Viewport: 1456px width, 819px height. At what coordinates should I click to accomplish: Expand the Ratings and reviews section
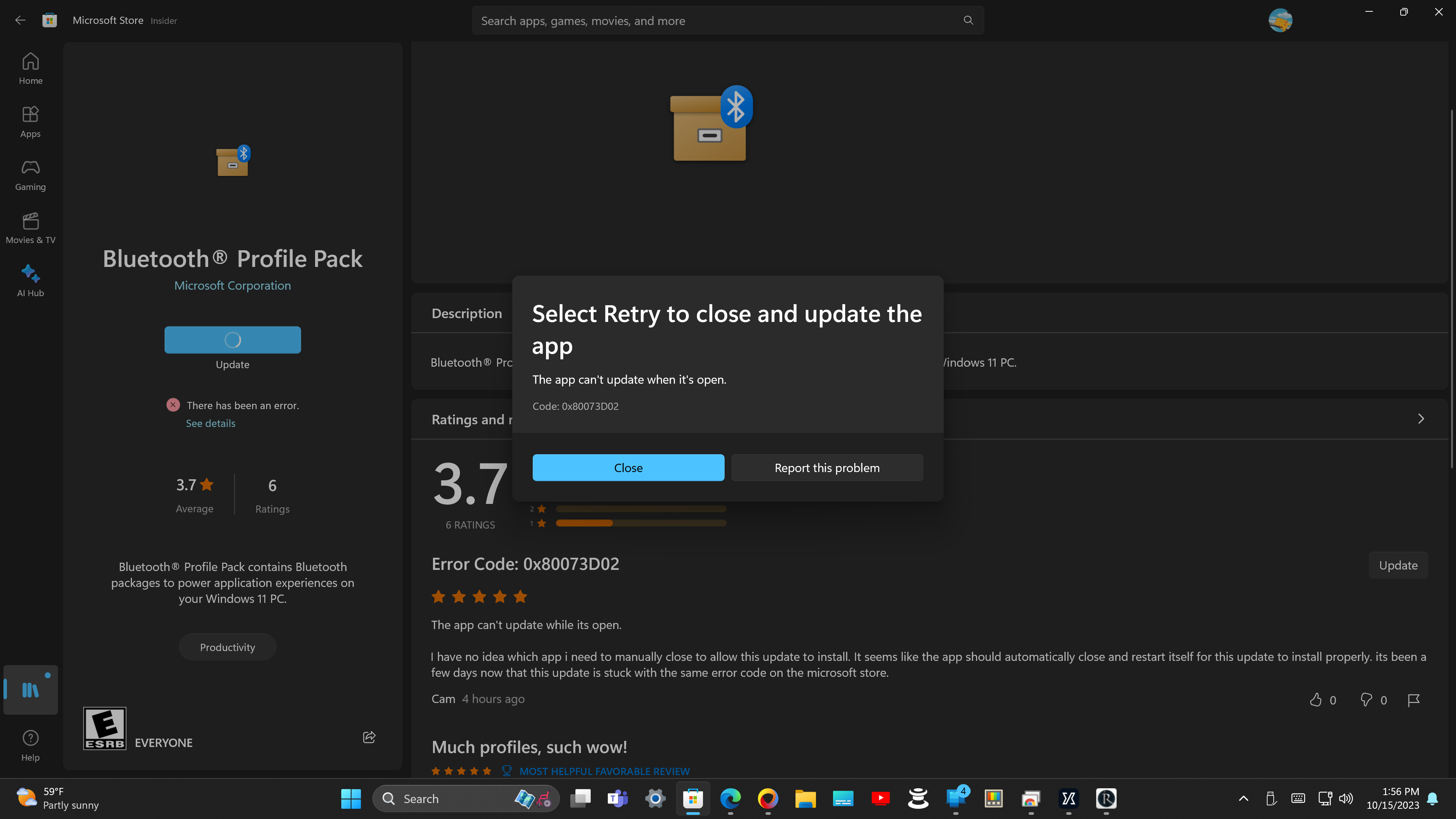1421,418
